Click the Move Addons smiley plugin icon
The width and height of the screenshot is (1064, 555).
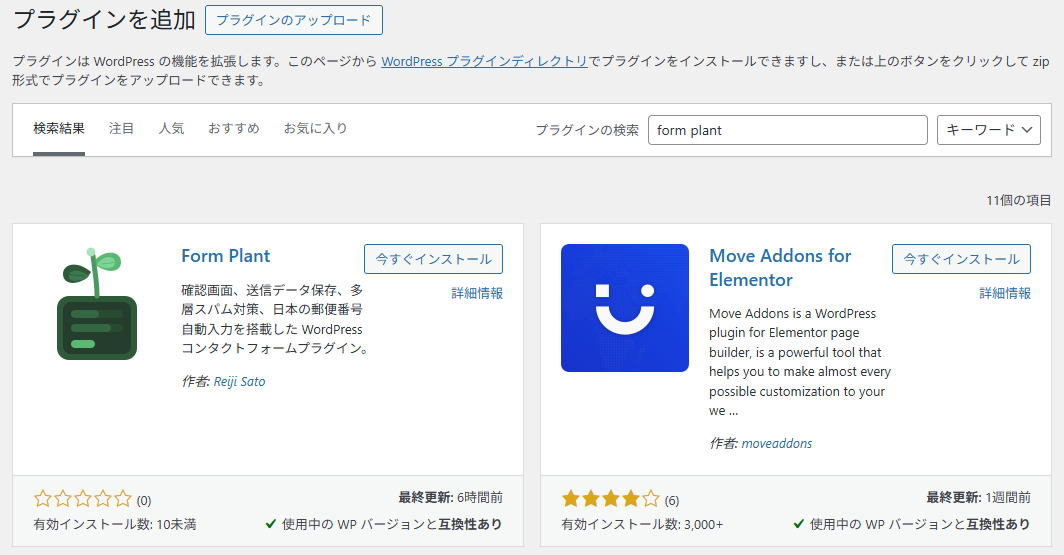[624, 308]
